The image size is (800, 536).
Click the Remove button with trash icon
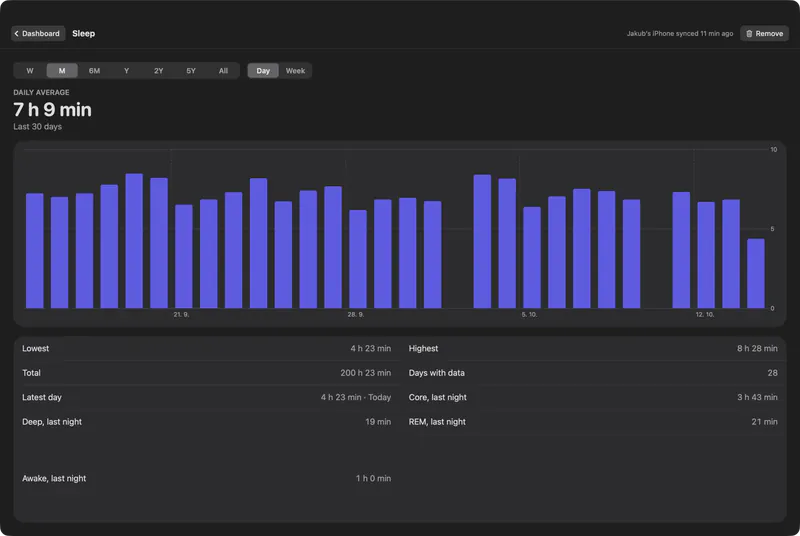point(764,34)
